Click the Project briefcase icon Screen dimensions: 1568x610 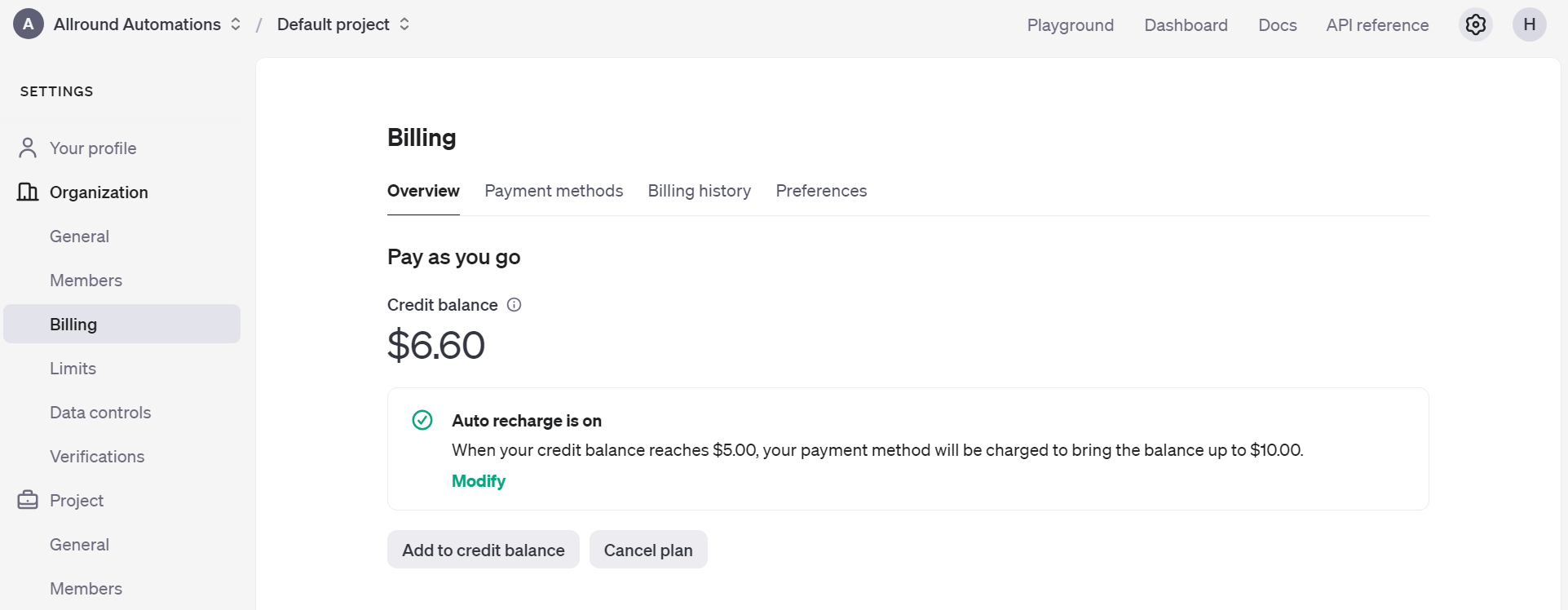click(28, 500)
